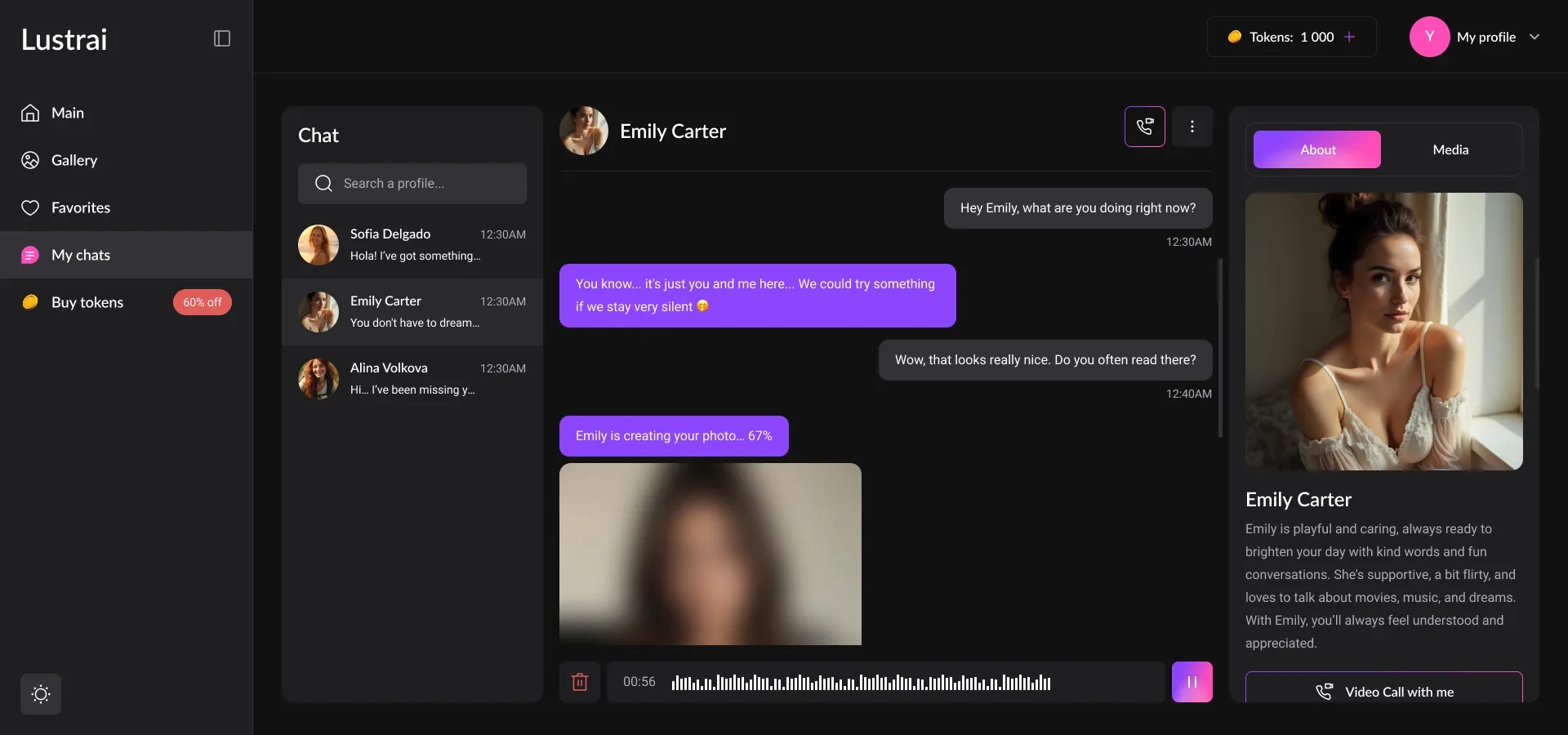The width and height of the screenshot is (1568, 735).
Task: Click the video call icon in chat header
Action: pyautogui.click(x=1144, y=127)
